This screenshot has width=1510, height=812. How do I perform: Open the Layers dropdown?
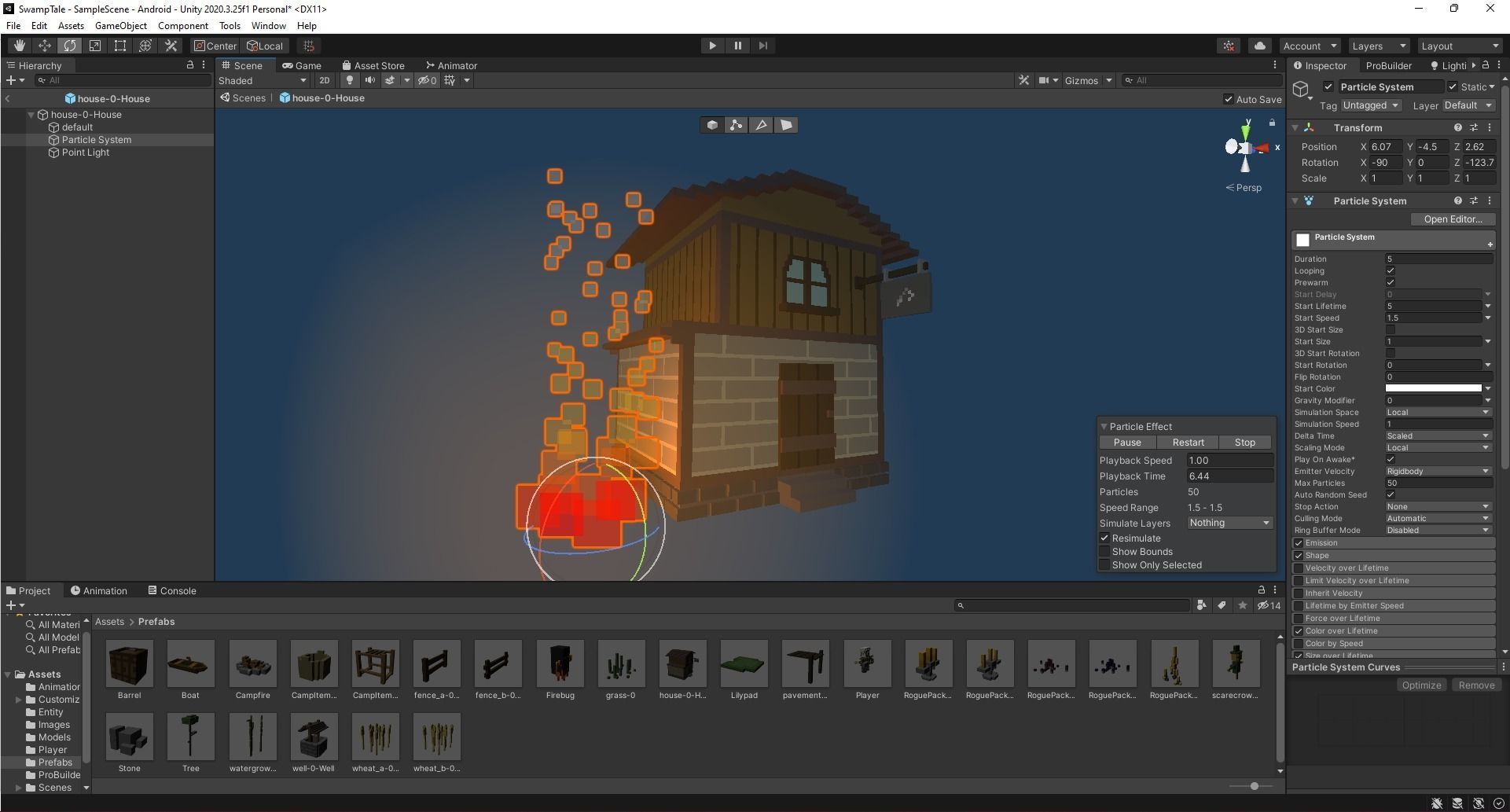[1378, 46]
